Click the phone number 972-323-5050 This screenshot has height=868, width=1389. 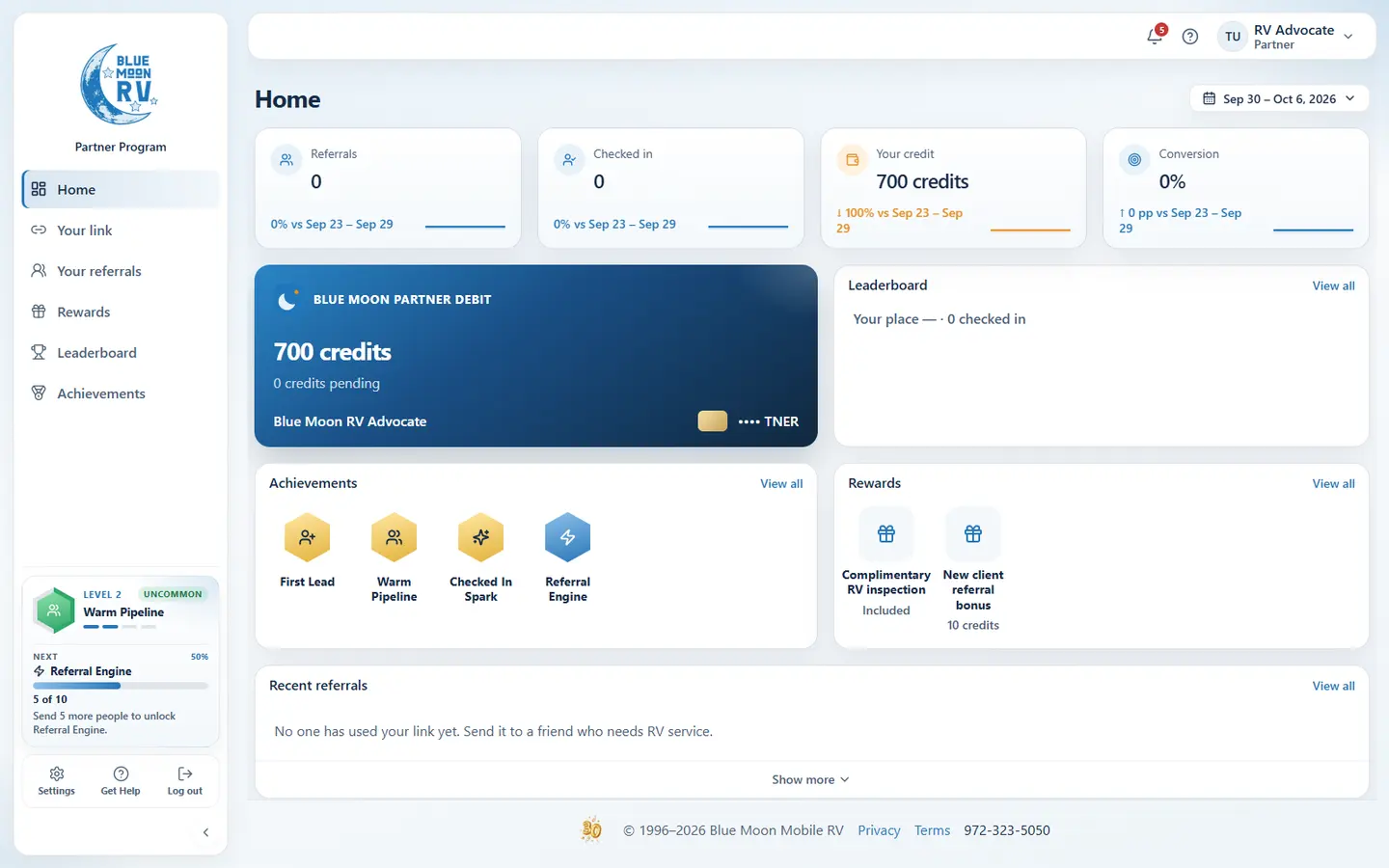(1007, 830)
